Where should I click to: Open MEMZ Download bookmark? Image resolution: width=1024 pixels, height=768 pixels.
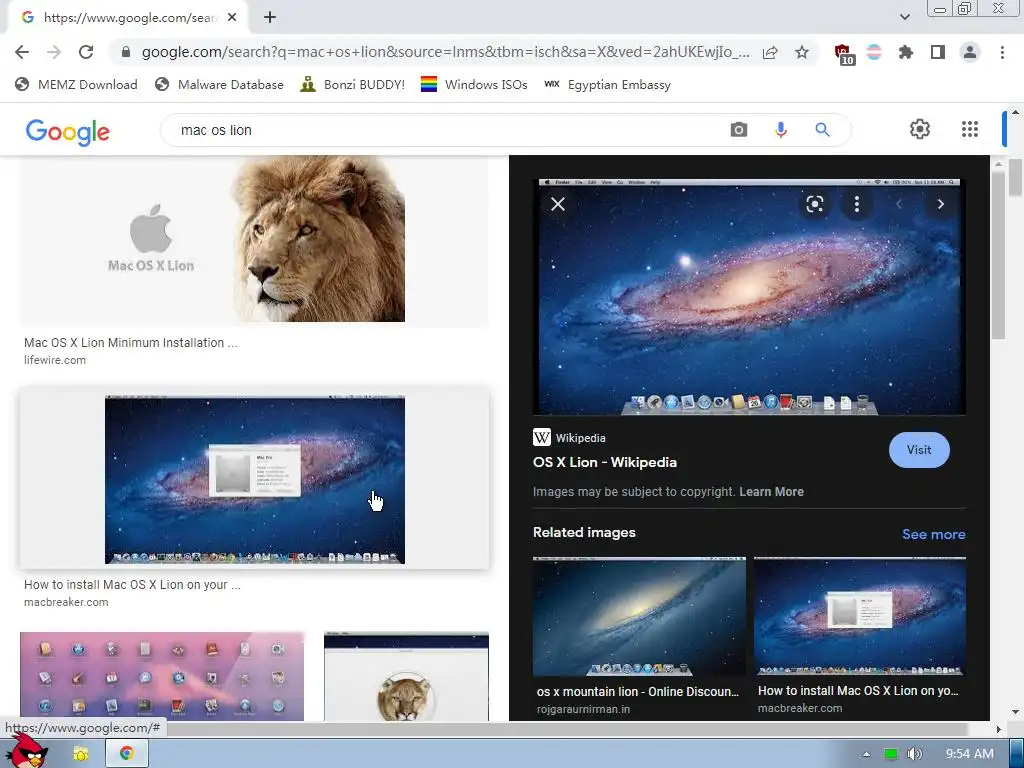pos(76,85)
